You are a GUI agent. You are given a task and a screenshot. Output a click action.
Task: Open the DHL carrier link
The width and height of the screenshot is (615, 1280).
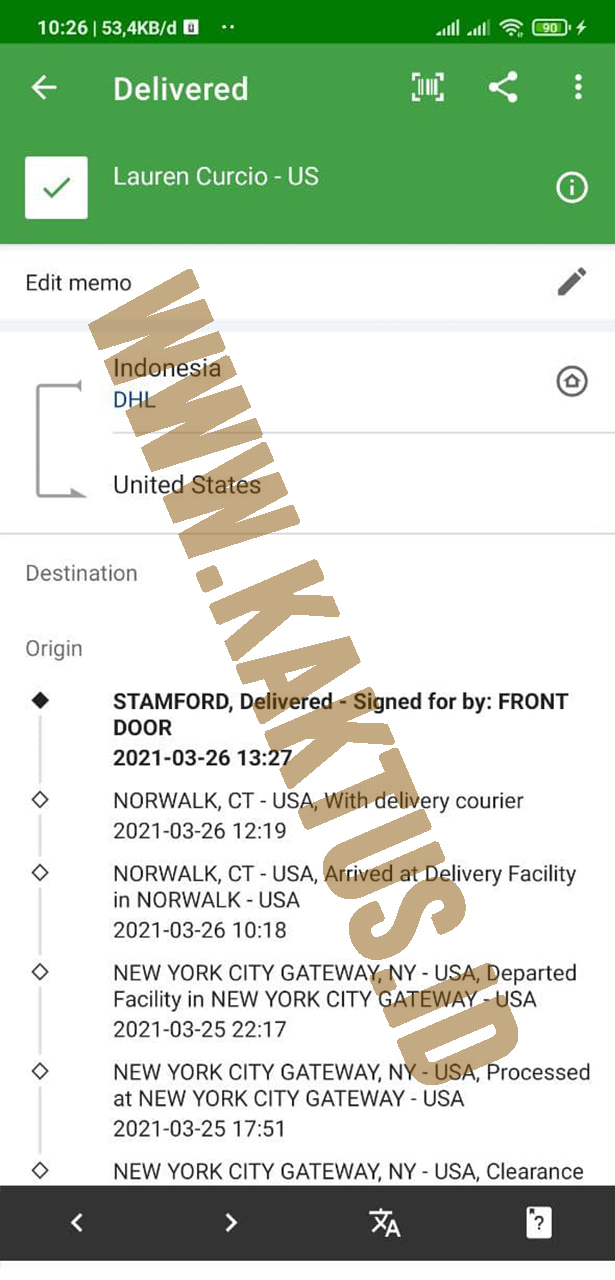134,400
